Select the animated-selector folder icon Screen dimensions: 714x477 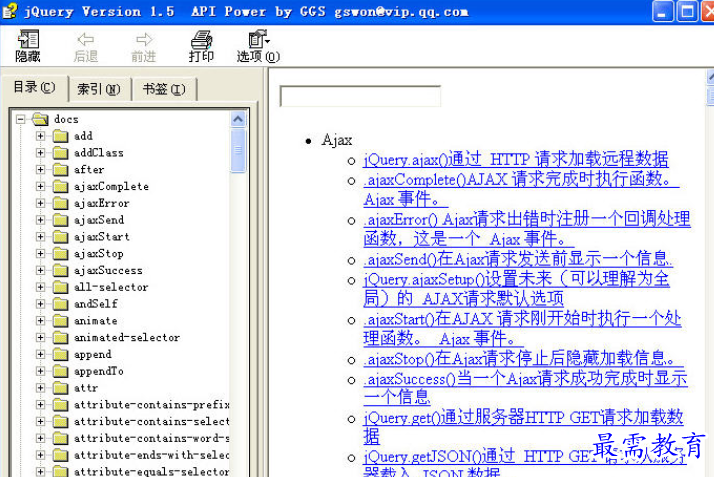(60, 338)
